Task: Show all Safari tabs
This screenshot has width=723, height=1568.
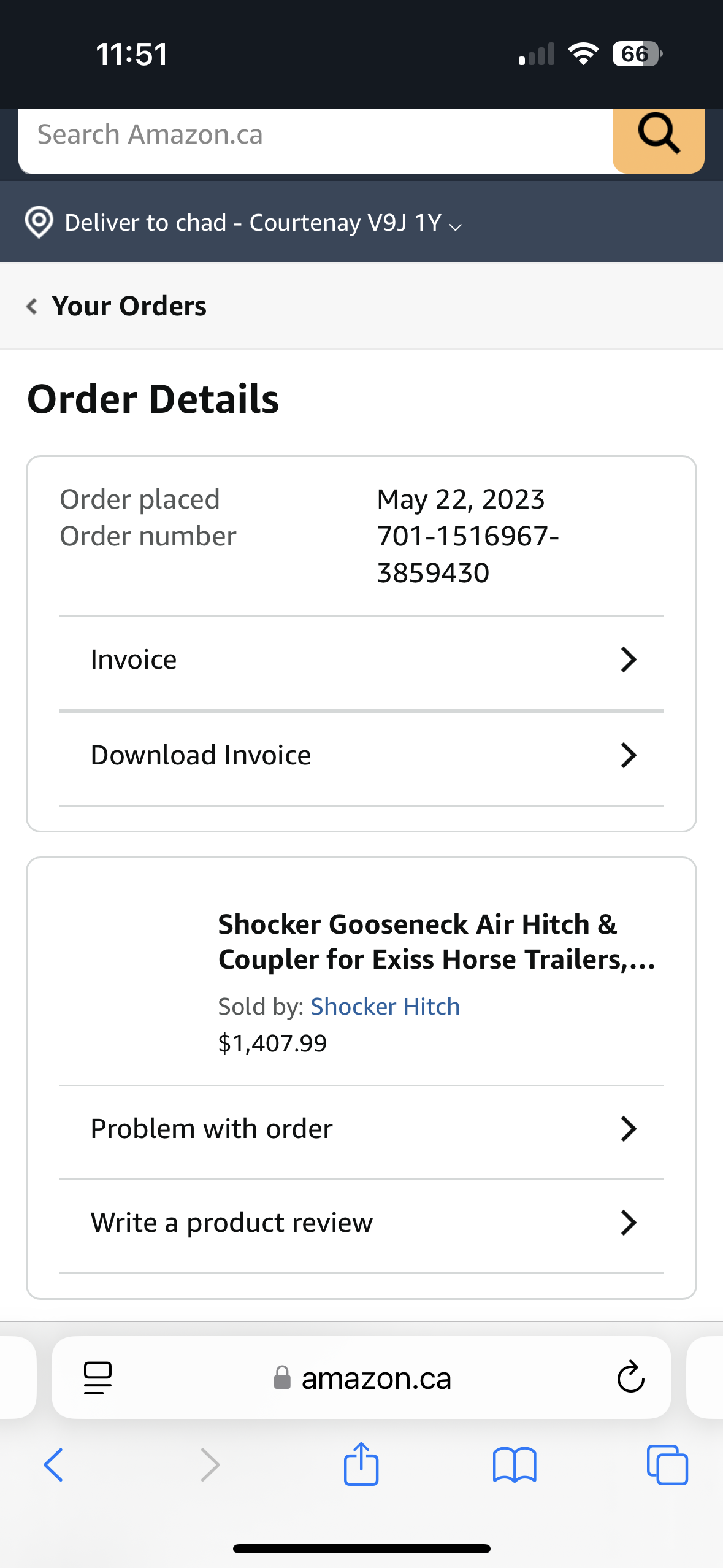Action: (667, 1465)
